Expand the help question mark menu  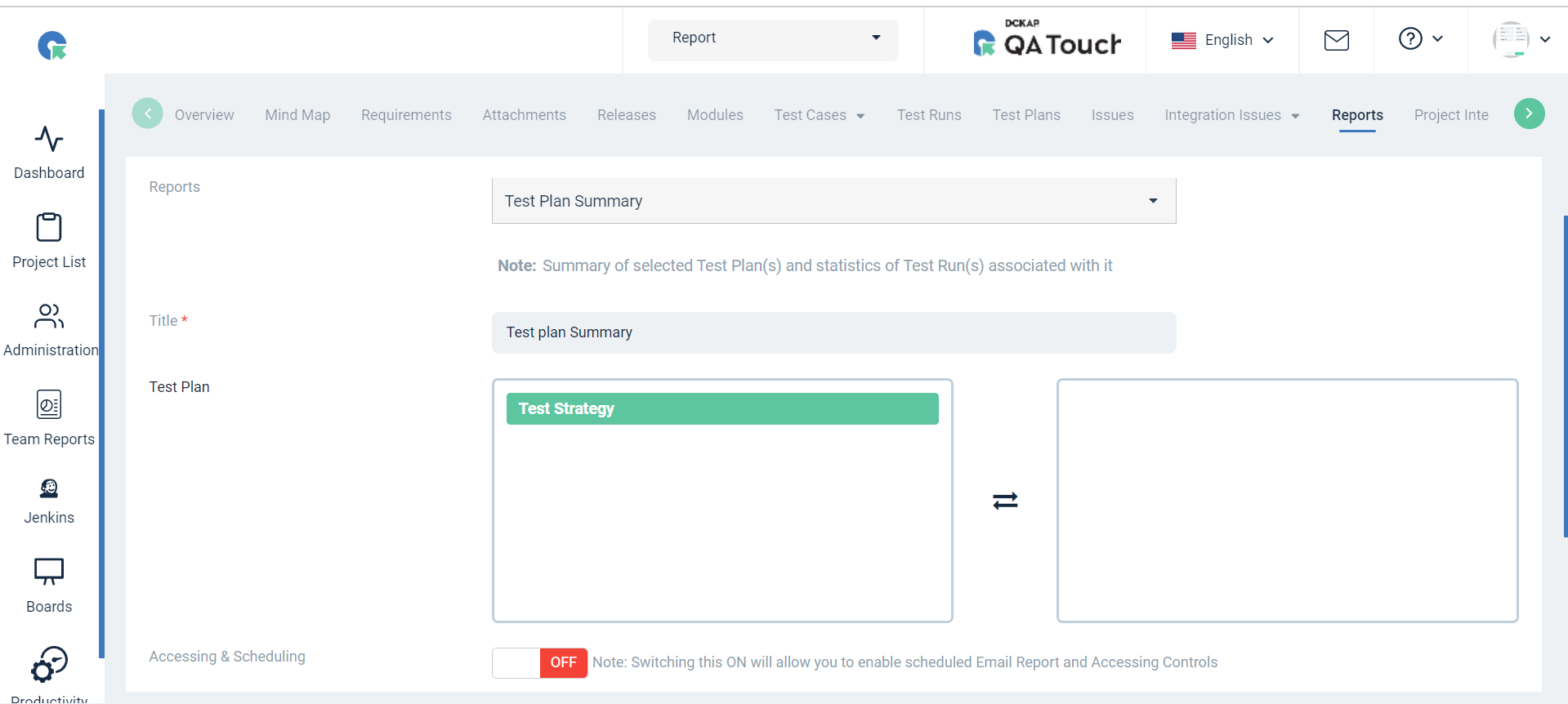click(x=1421, y=38)
